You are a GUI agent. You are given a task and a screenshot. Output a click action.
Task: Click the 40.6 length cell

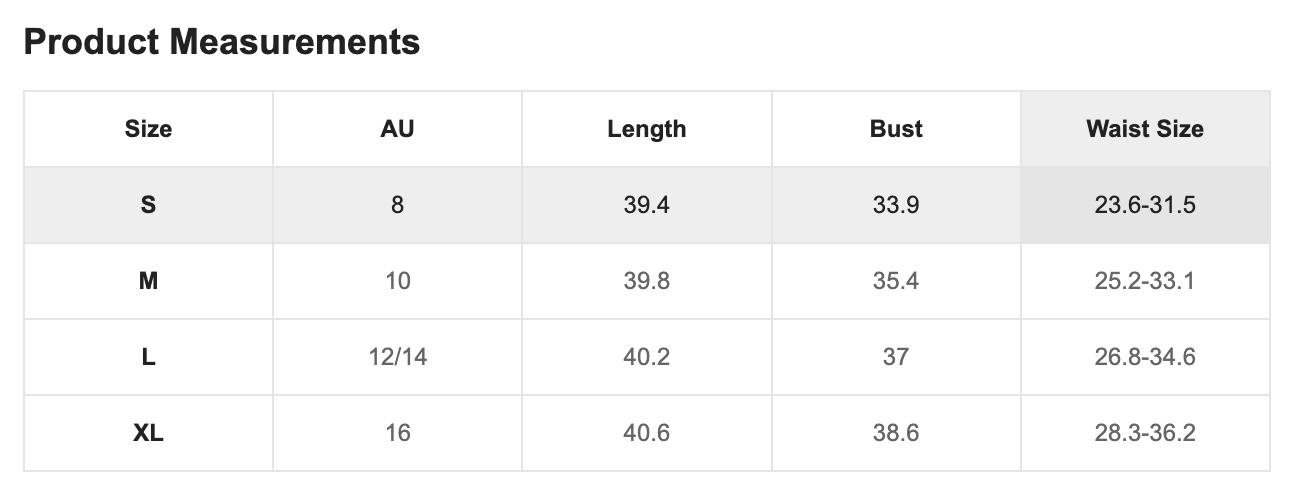coord(646,433)
